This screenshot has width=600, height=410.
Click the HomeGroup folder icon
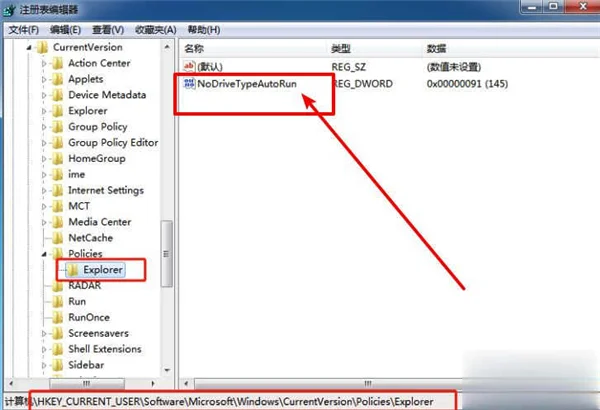(x=57, y=158)
